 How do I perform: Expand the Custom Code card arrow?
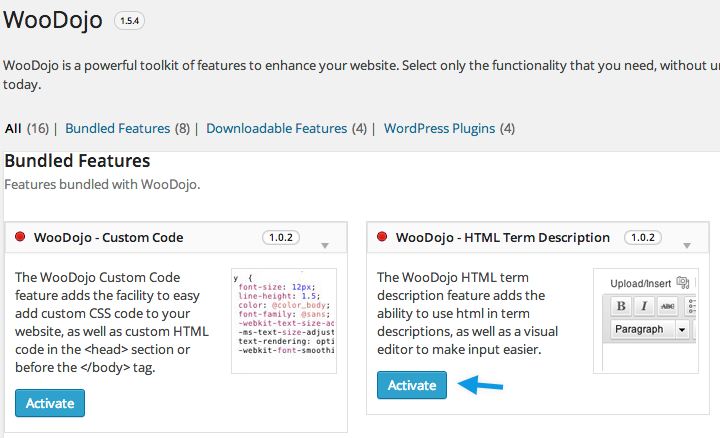tap(325, 246)
